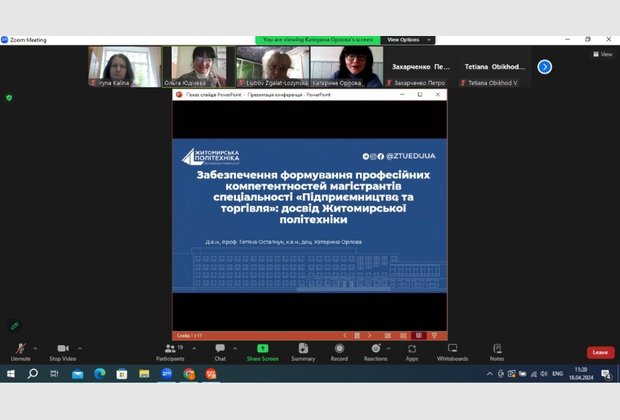Open the Notes tool
The height and width of the screenshot is (420, 620).
tap(497, 348)
